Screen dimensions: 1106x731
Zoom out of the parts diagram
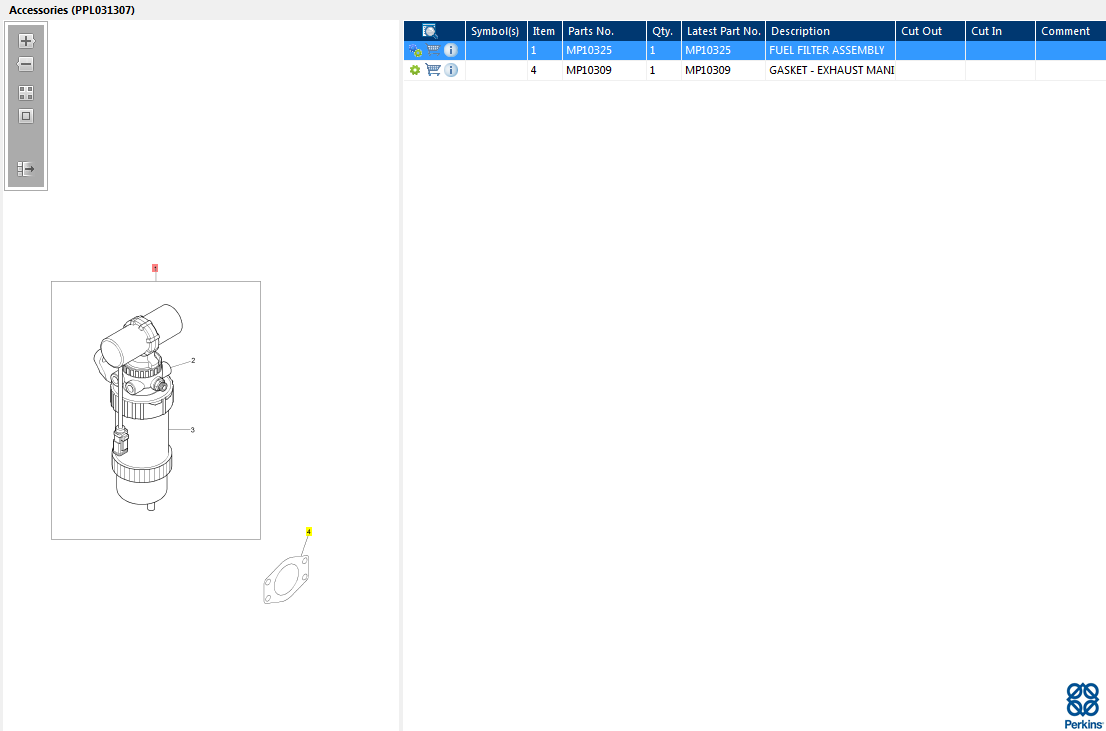[26, 64]
